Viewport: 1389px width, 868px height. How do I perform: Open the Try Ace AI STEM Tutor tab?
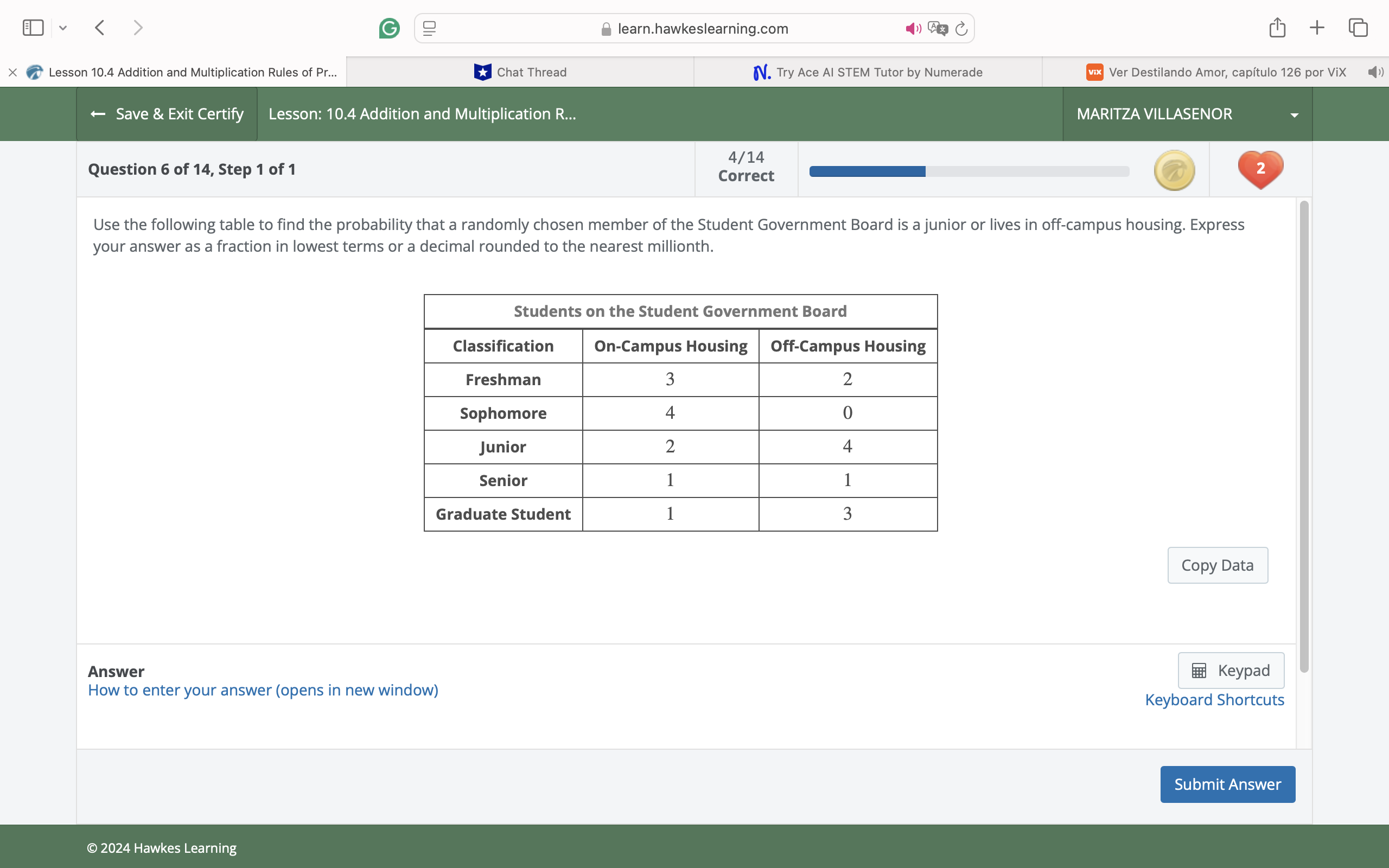(x=866, y=72)
